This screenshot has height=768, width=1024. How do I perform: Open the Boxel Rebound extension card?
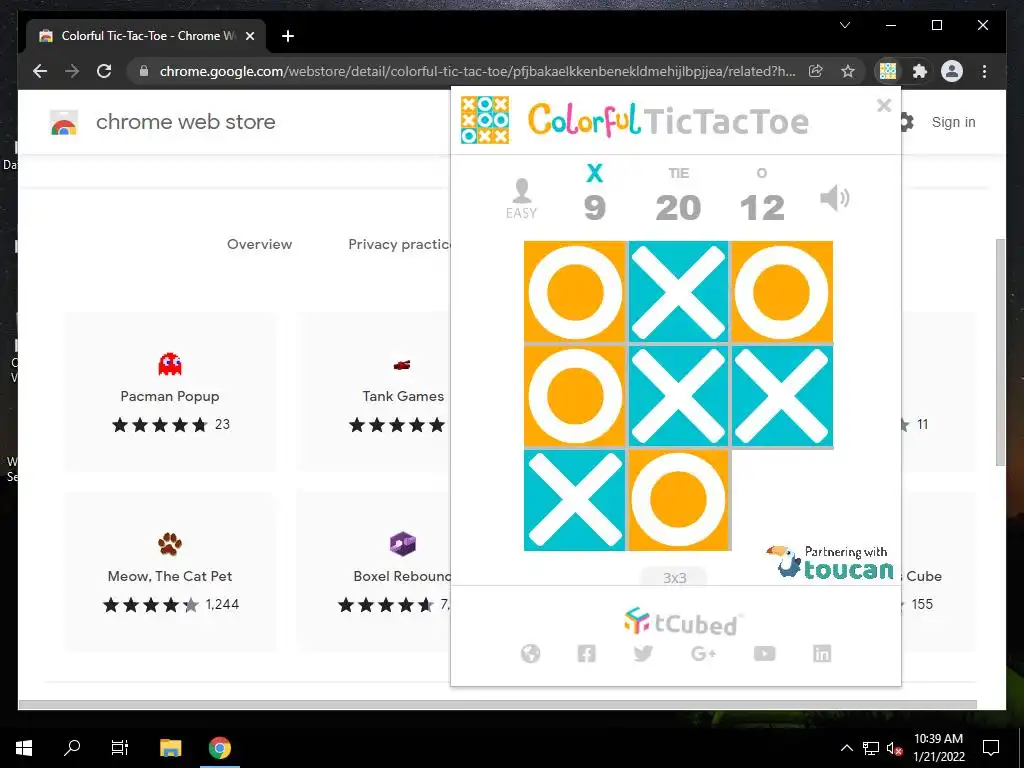click(374, 571)
